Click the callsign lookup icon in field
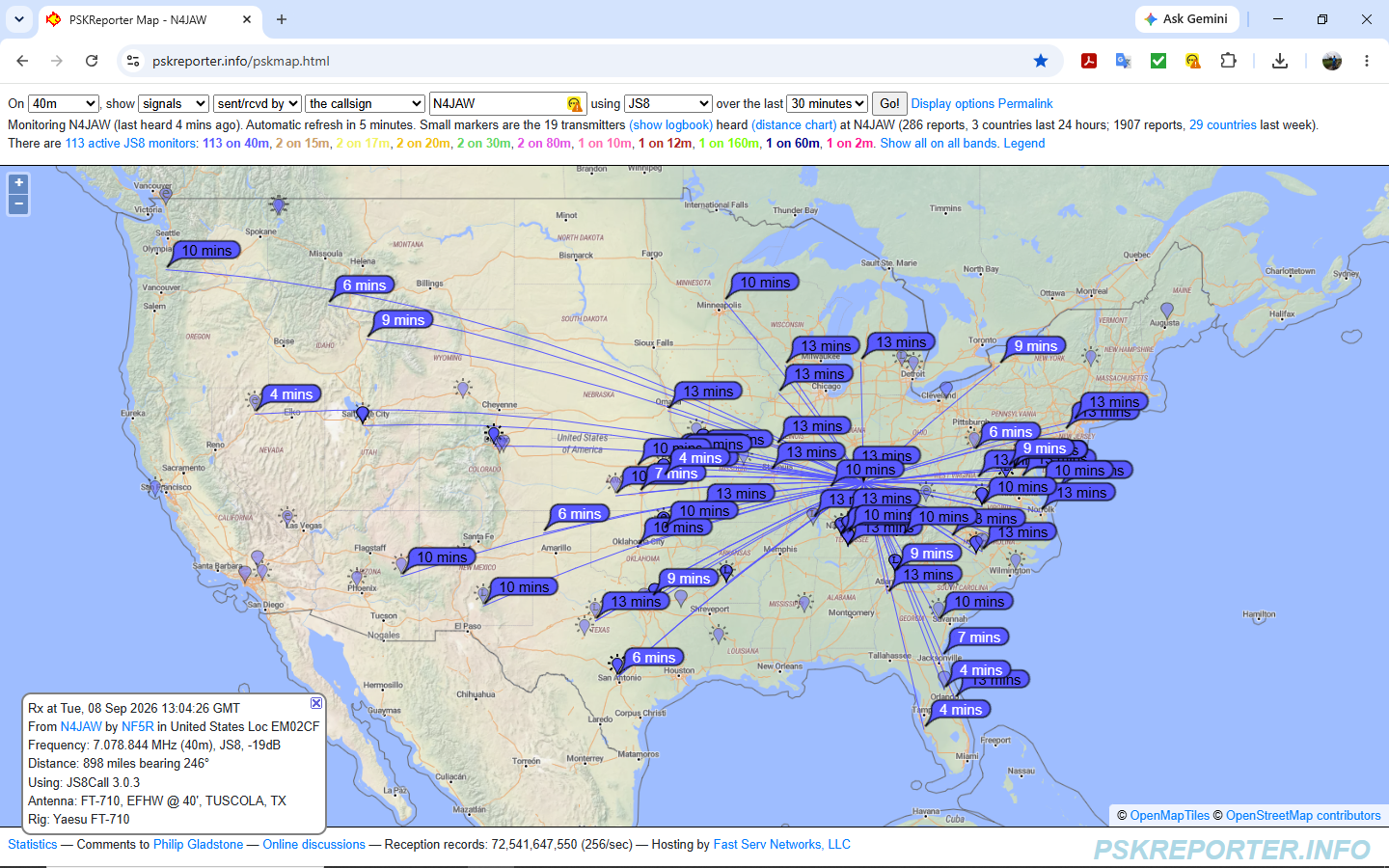This screenshot has width=1389, height=868. (x=575, y=104)
